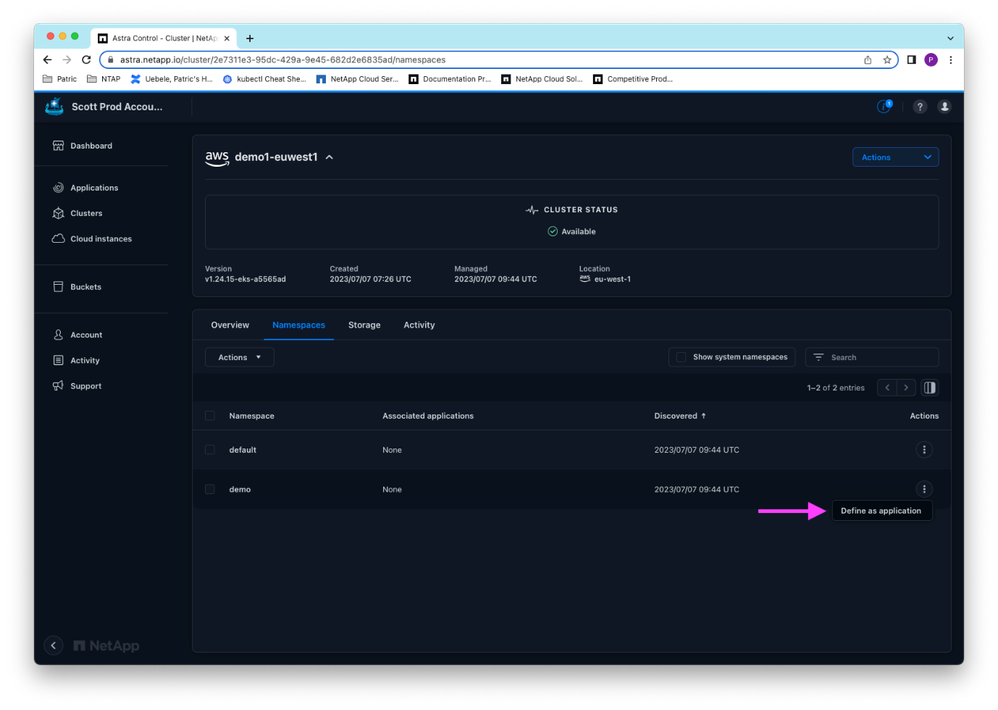
Task: Click the browser back arrow
Action: [x=48, y=60]
